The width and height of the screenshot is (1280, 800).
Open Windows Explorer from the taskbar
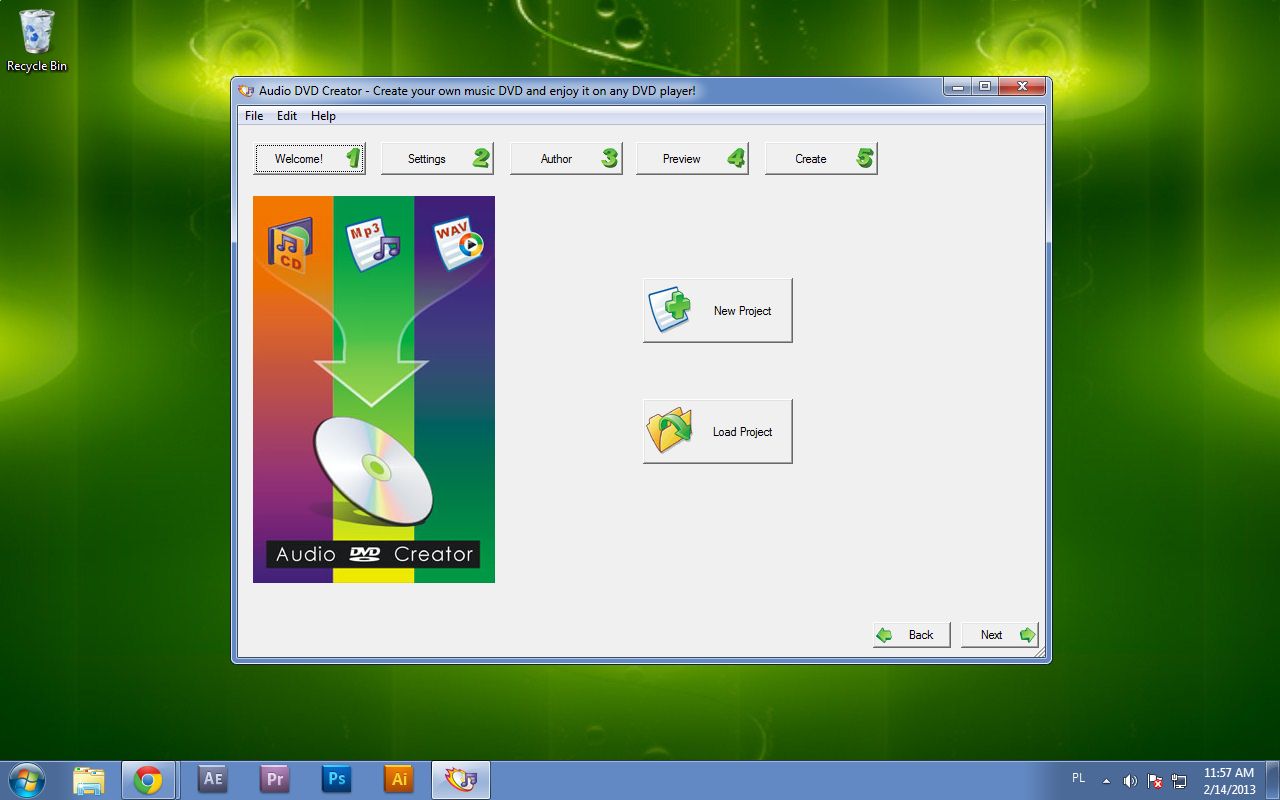89,779
